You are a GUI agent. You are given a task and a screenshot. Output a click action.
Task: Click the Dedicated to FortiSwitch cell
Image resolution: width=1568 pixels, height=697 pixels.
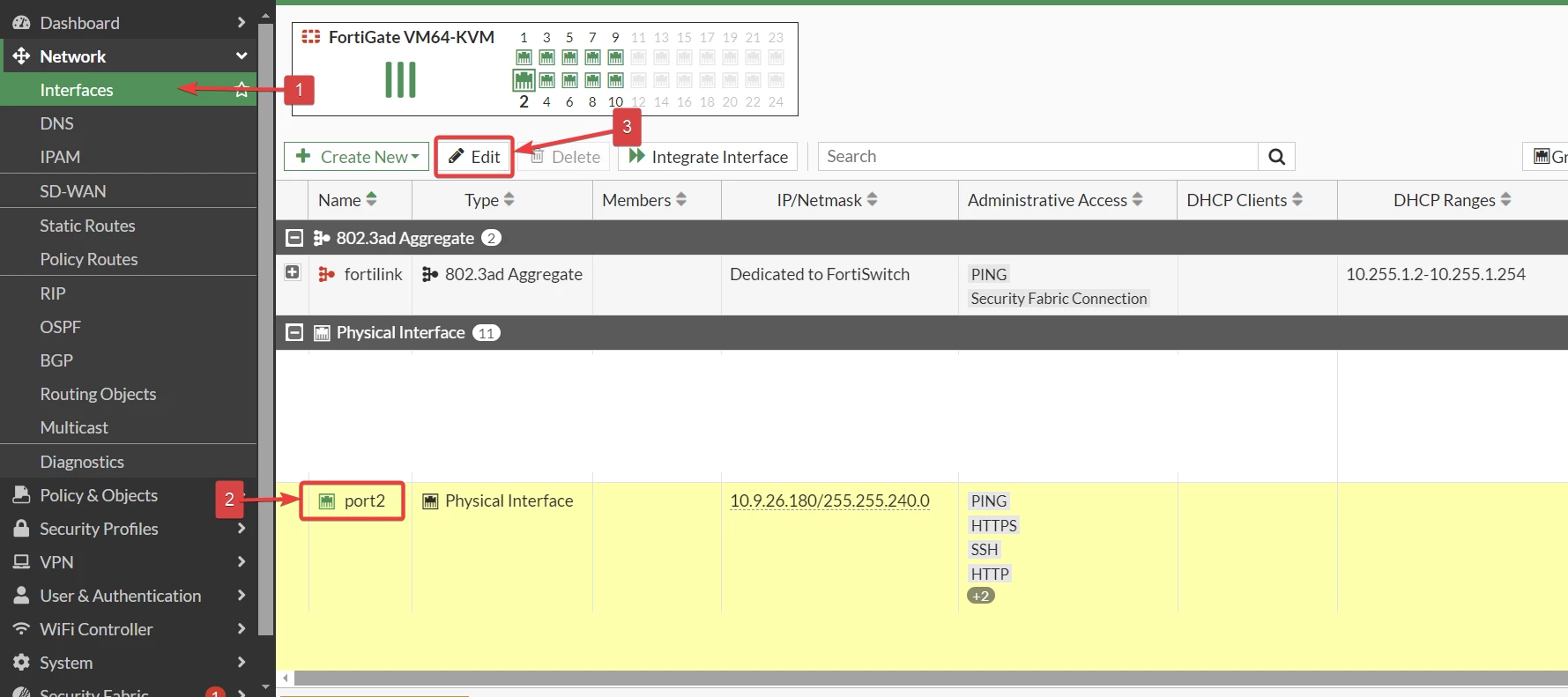coord(820,275)
